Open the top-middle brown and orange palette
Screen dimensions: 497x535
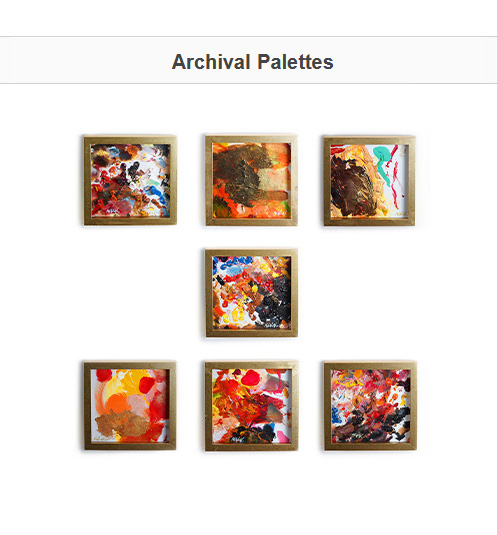pos(251,180)
